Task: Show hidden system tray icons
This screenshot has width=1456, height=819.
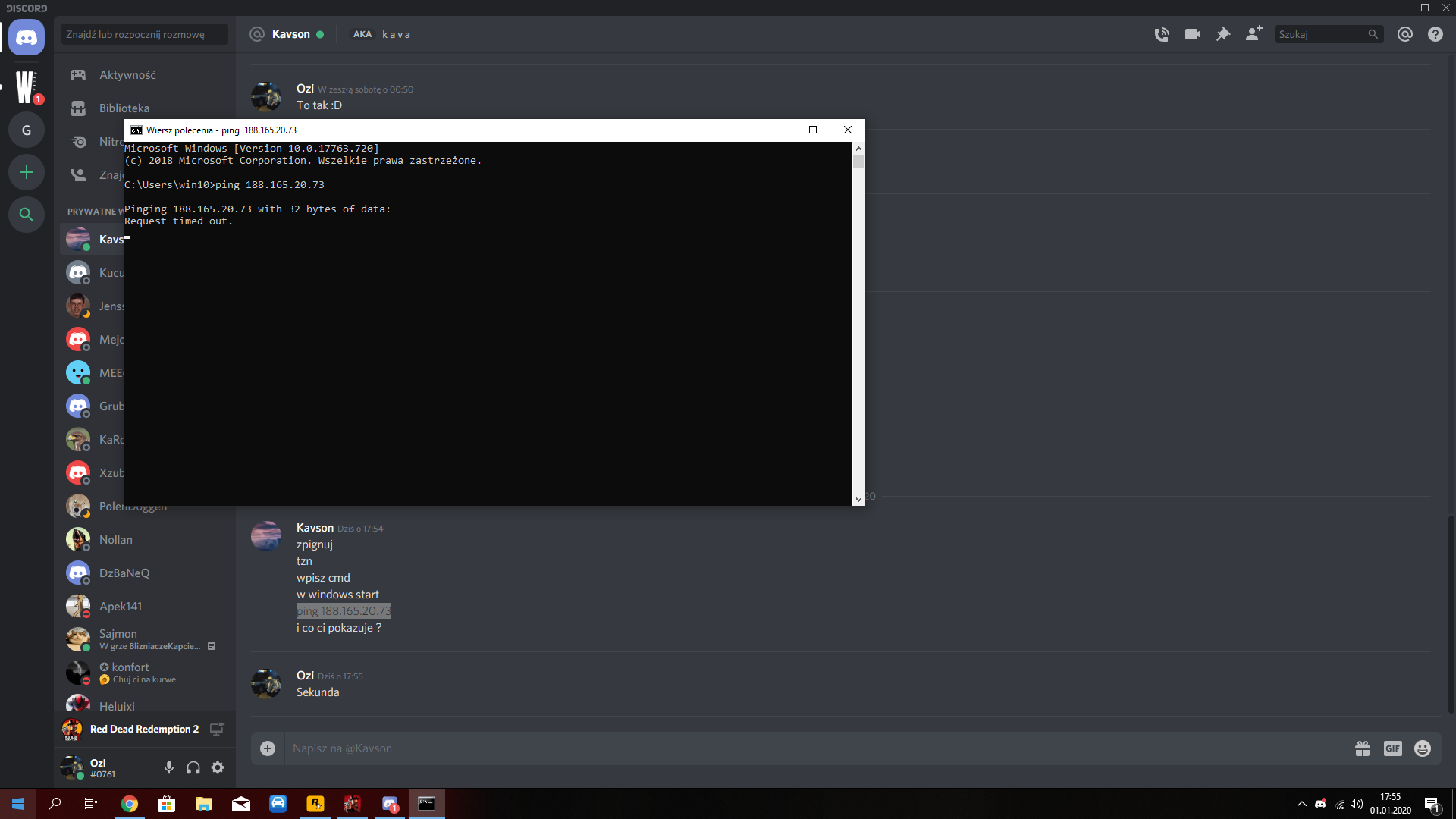Action: 1301,804
